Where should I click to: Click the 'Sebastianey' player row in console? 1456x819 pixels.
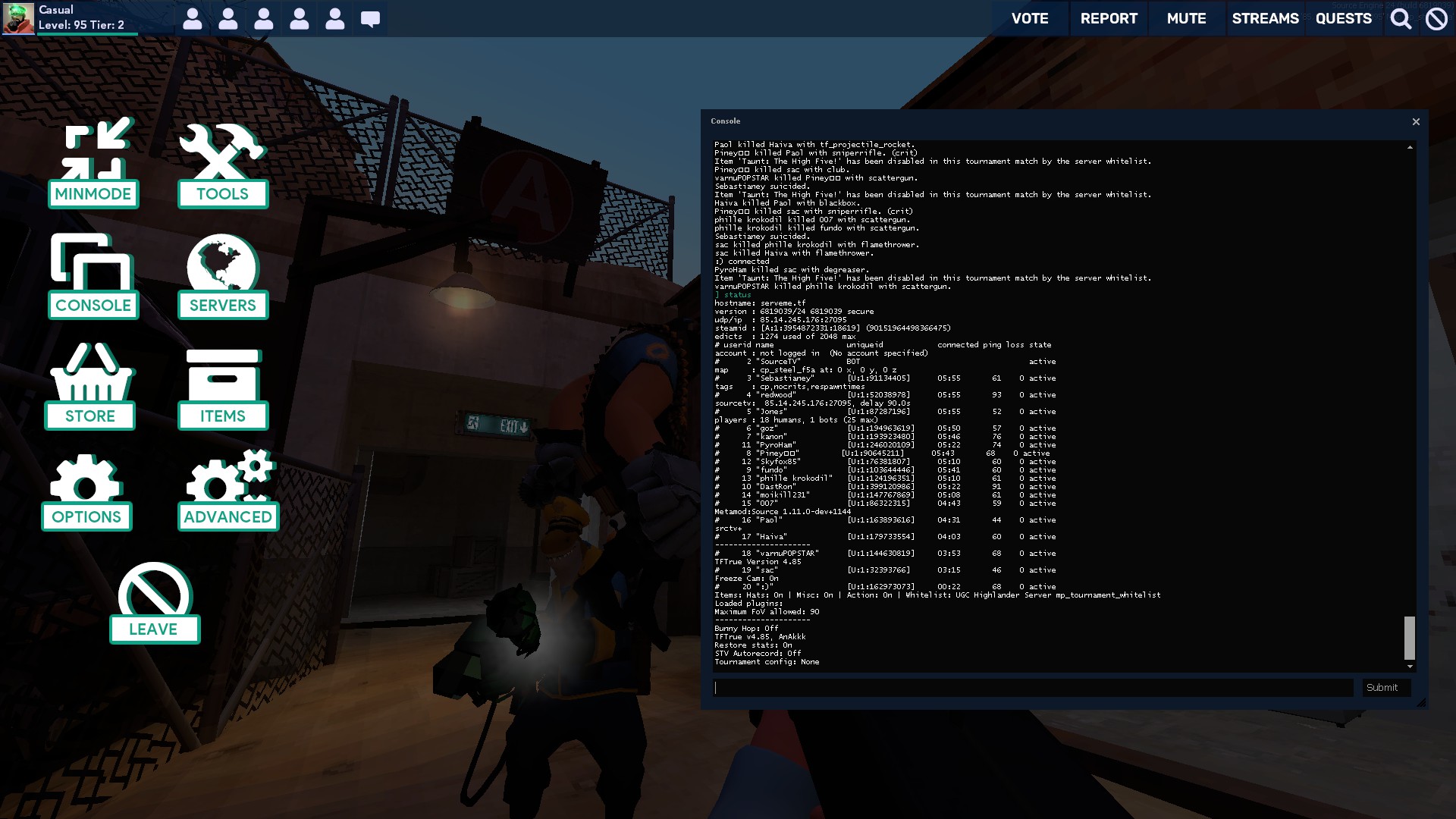tap(885, 378)
